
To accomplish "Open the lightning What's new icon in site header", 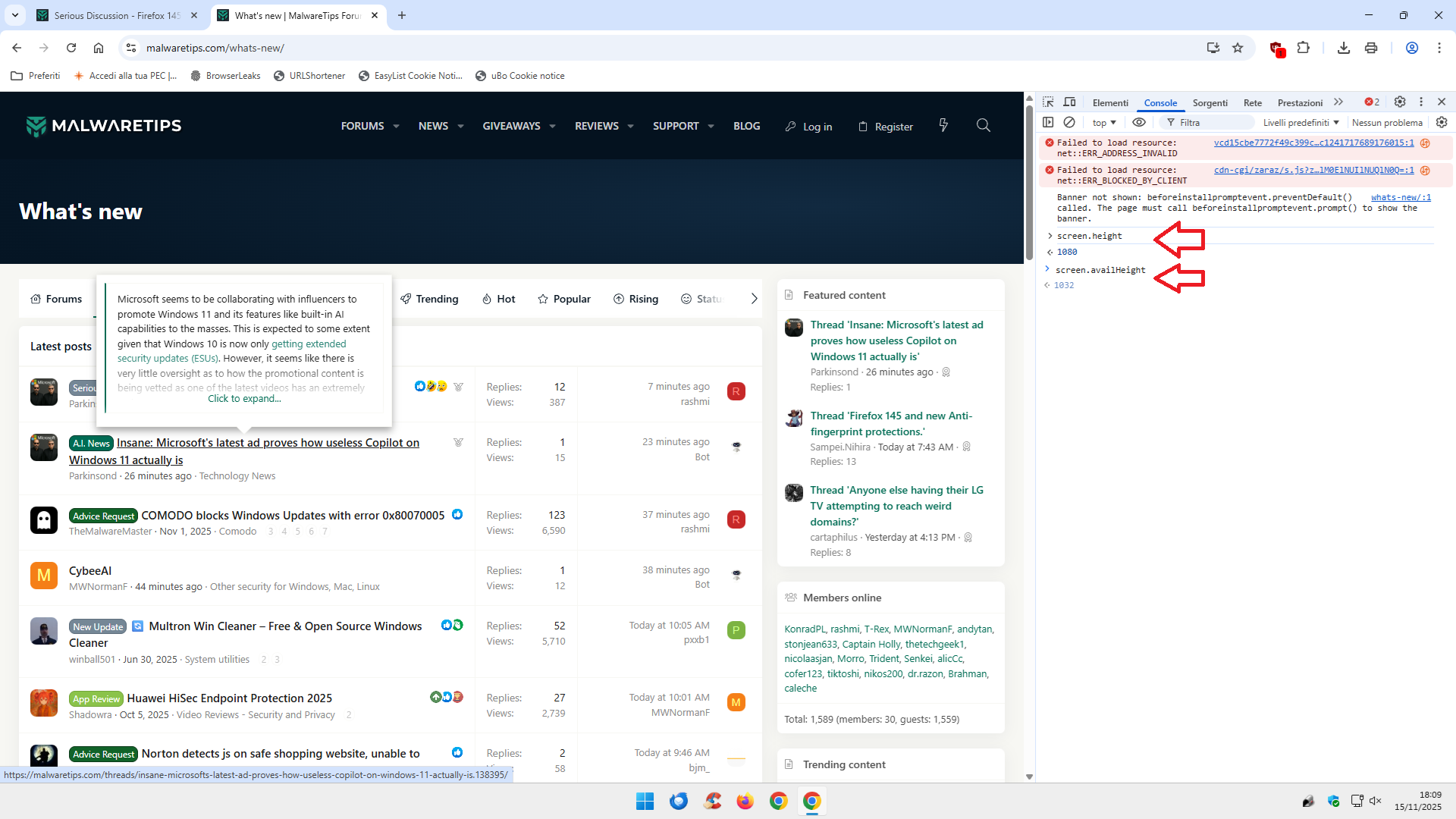I will point(943,125).
